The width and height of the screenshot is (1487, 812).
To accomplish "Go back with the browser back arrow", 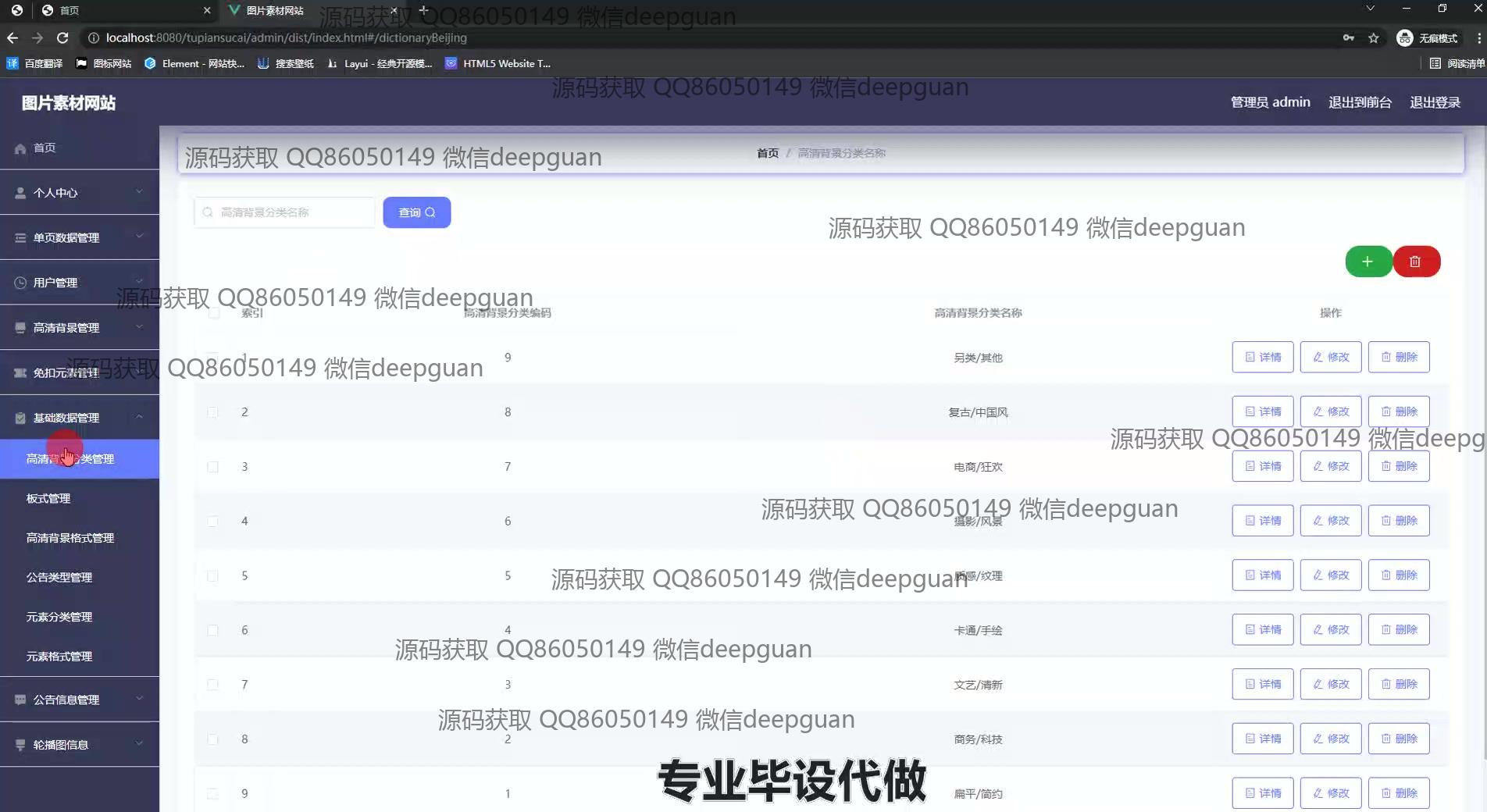I will click(x=12, y=37).
